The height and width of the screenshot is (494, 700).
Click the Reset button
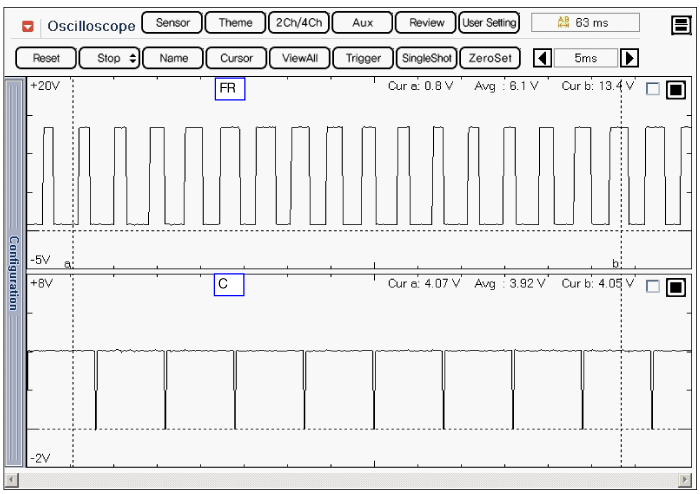(x=46, y=58)
